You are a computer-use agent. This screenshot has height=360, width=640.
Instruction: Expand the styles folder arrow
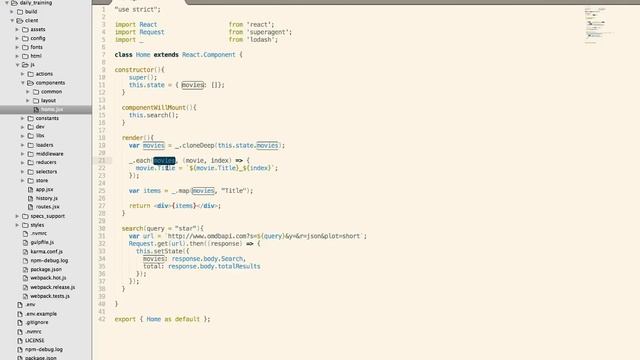[x=18, y=225]
